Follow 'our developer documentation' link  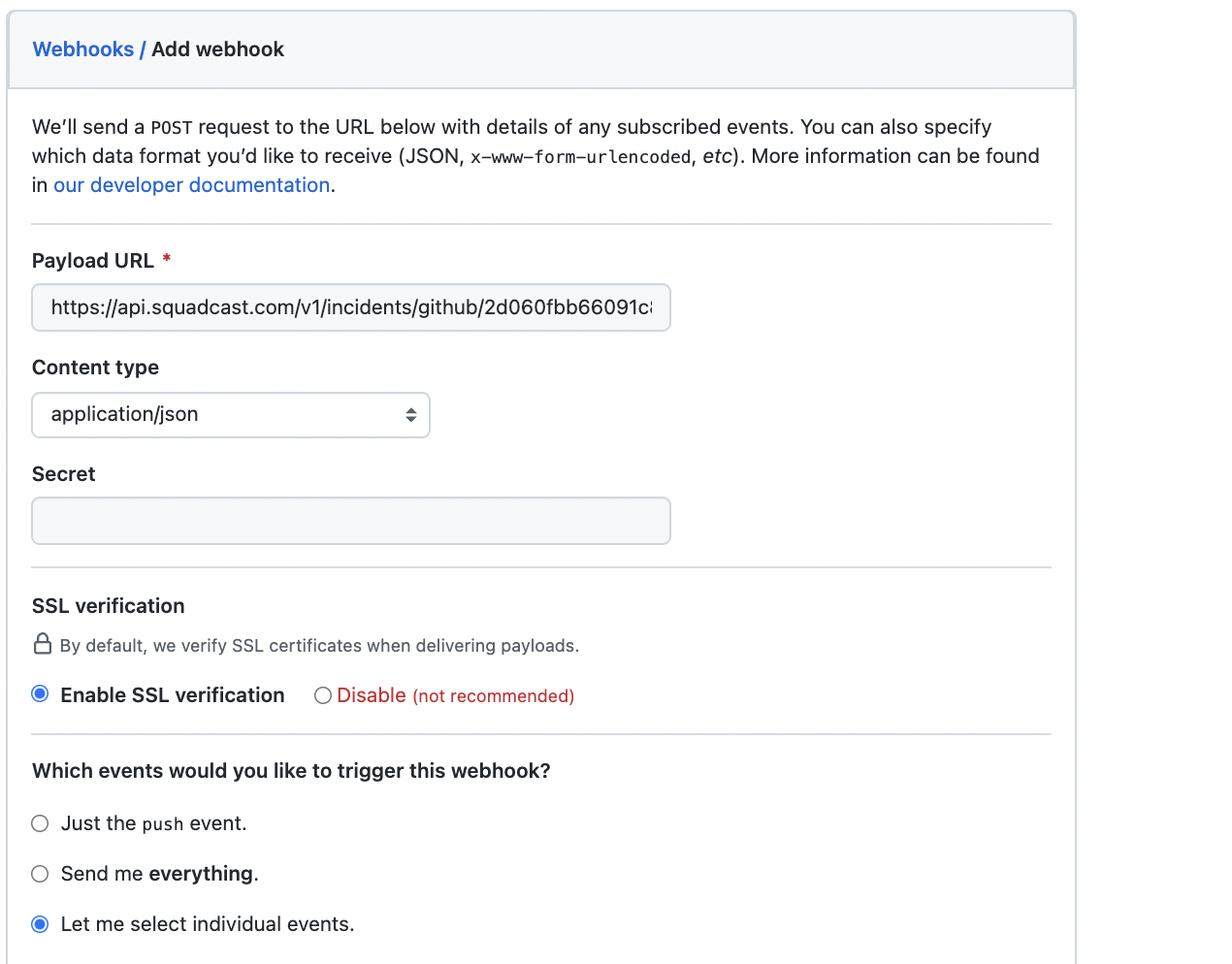191,184
